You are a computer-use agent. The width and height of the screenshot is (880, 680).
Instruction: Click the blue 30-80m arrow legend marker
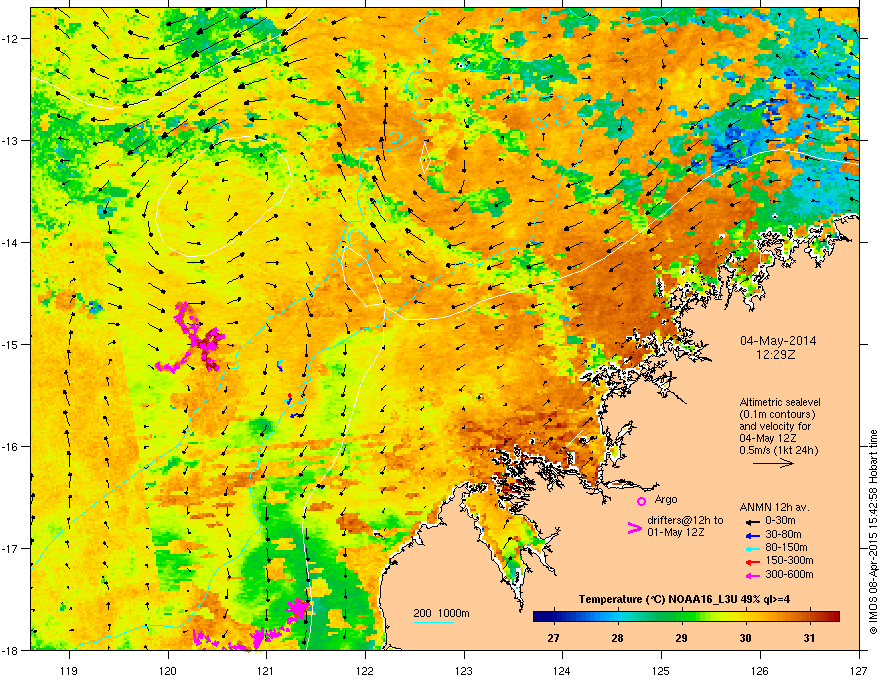[x=753, y=535]
